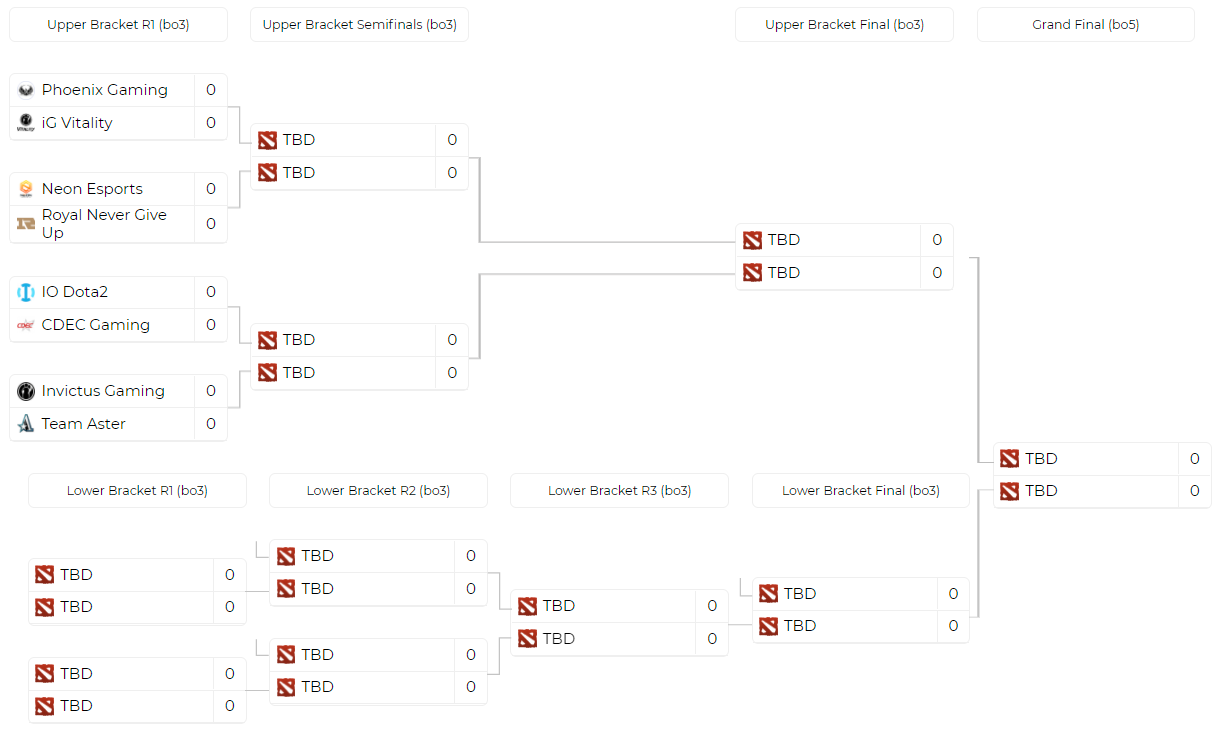This screenshot has width=1219, height=732.
Task: Open the Phoenix Gaming team link
Action: (x=104, y=90)
